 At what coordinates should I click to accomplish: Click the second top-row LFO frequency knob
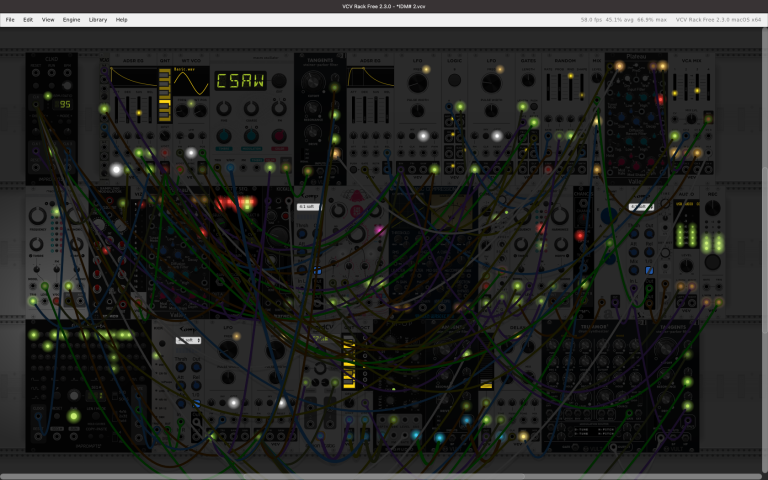[x=491, y=83]
